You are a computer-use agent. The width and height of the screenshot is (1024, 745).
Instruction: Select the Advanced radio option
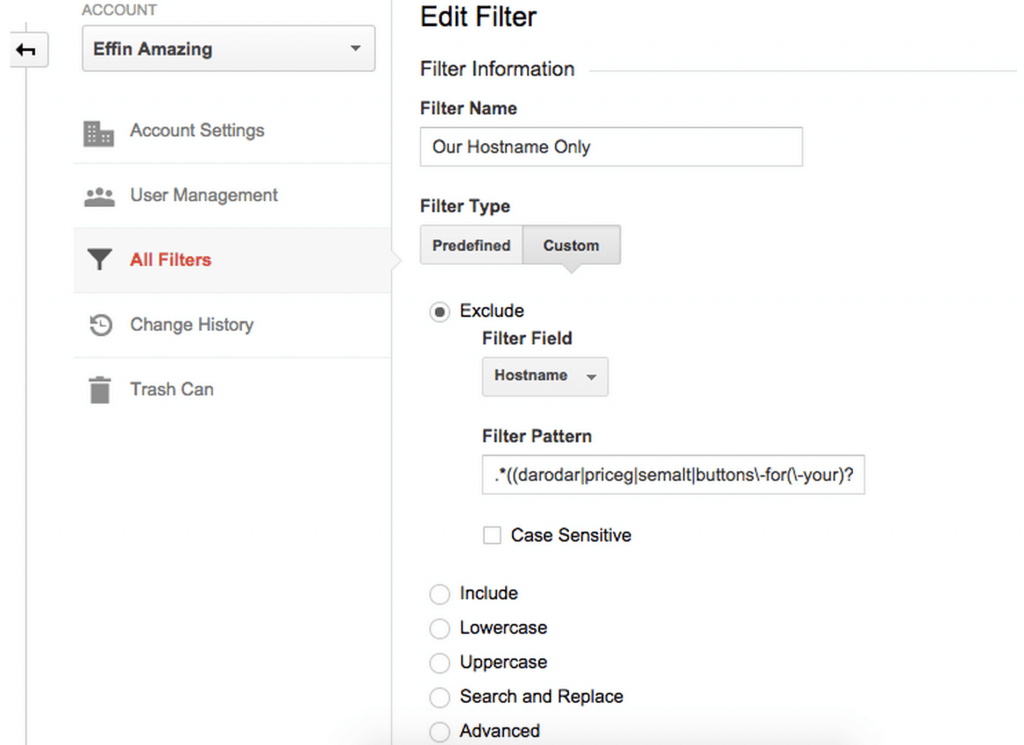[x=440, y=732]
